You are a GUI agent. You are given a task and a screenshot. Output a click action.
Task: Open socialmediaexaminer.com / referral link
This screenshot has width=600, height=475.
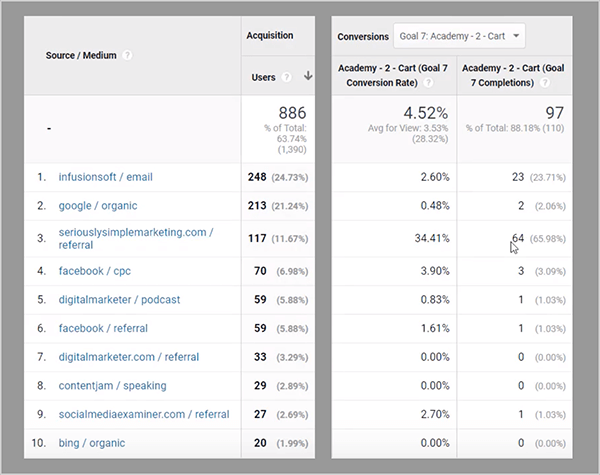tap(144, 415)
